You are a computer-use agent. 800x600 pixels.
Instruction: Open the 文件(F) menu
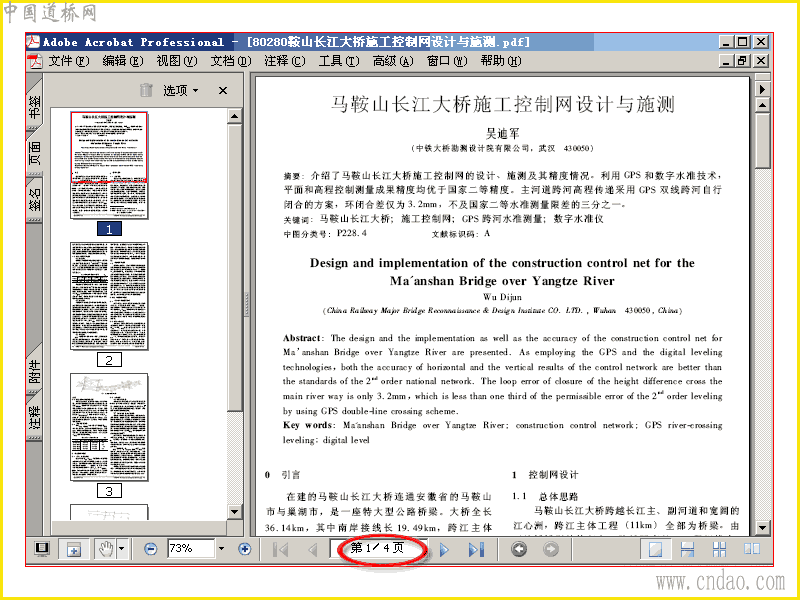pyautogui.click(x=69, y=61)
